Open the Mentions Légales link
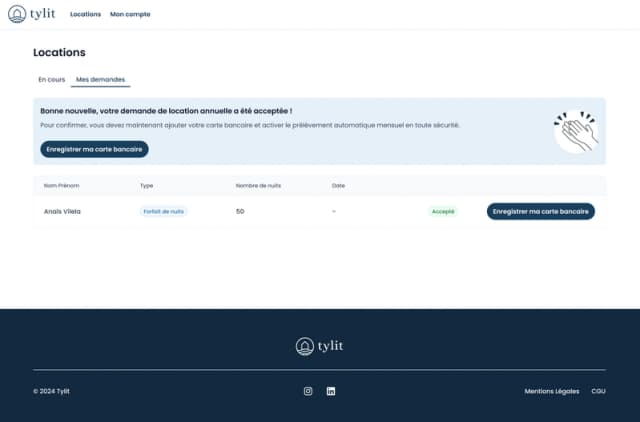 click(551, 391)
